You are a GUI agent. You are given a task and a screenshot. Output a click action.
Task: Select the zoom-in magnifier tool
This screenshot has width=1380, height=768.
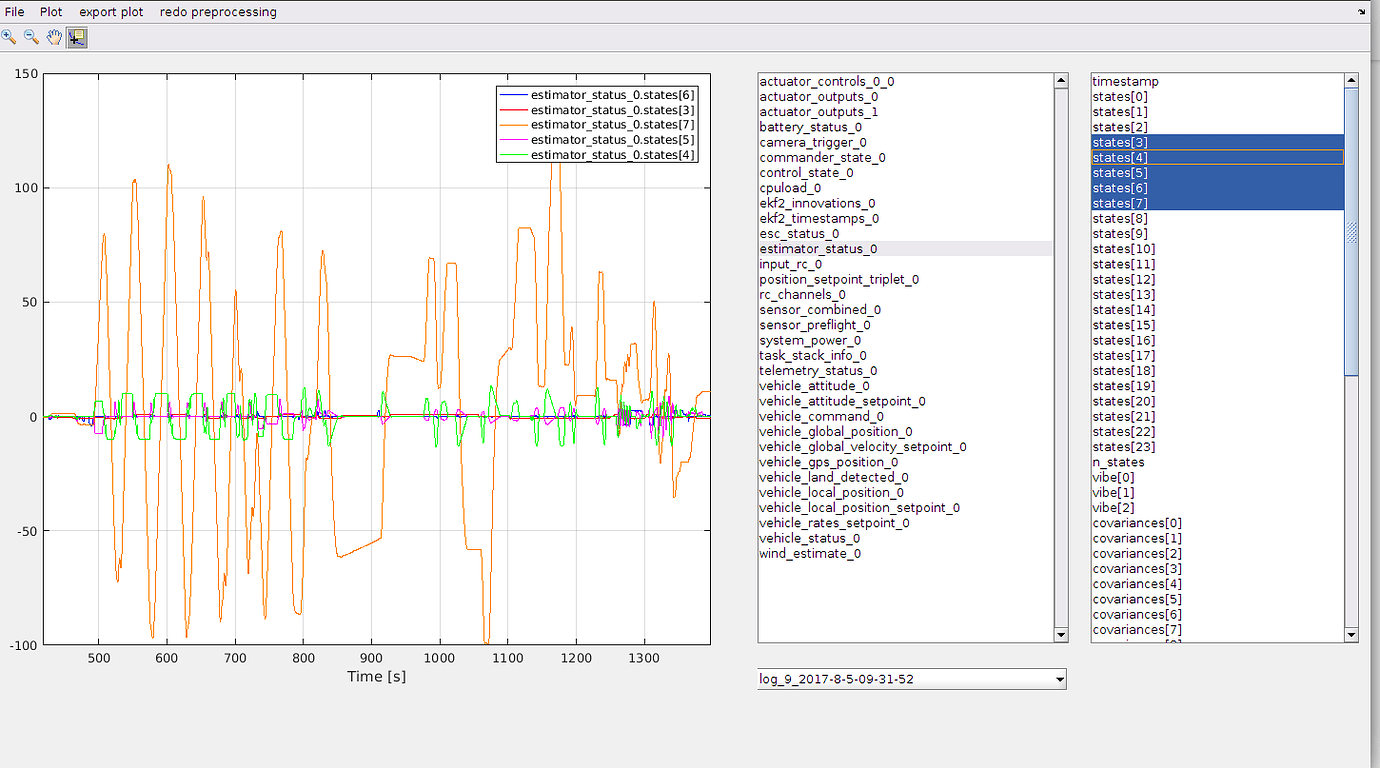(x=10, y=37)
